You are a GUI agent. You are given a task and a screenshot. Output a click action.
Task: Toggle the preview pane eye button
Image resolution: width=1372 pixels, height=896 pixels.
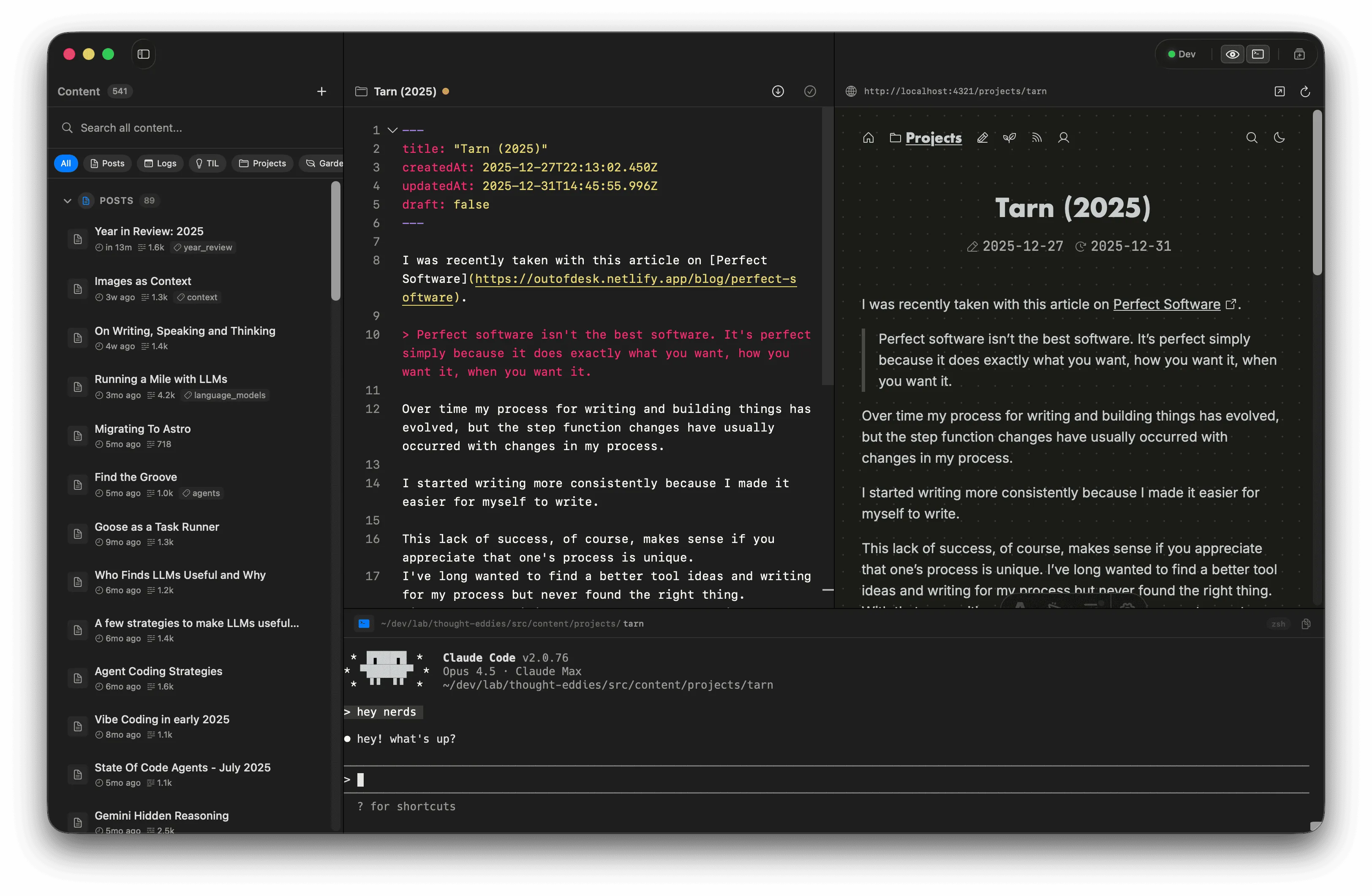[x=1233, y=54]
